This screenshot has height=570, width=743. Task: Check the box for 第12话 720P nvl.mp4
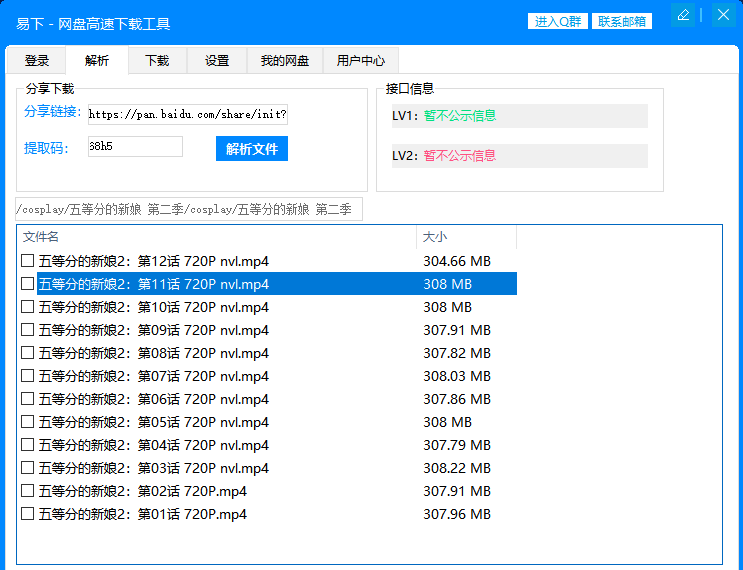27,261
